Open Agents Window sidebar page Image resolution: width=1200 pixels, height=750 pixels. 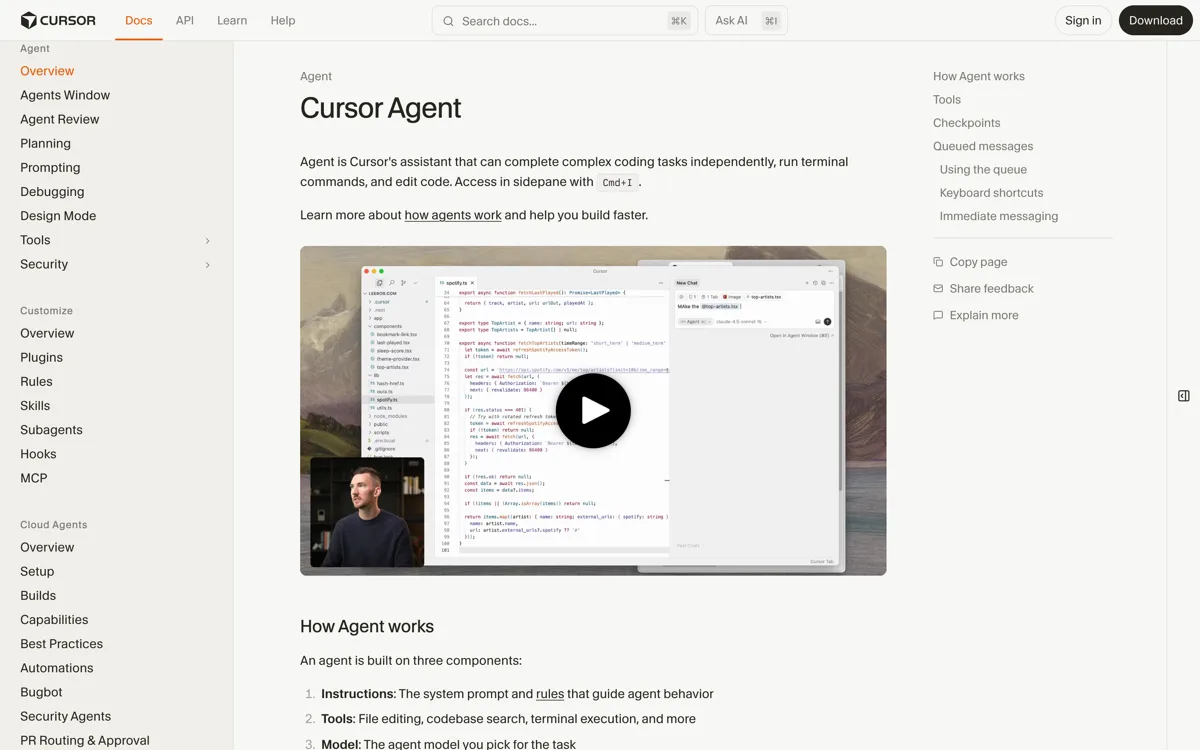[65, 95]
